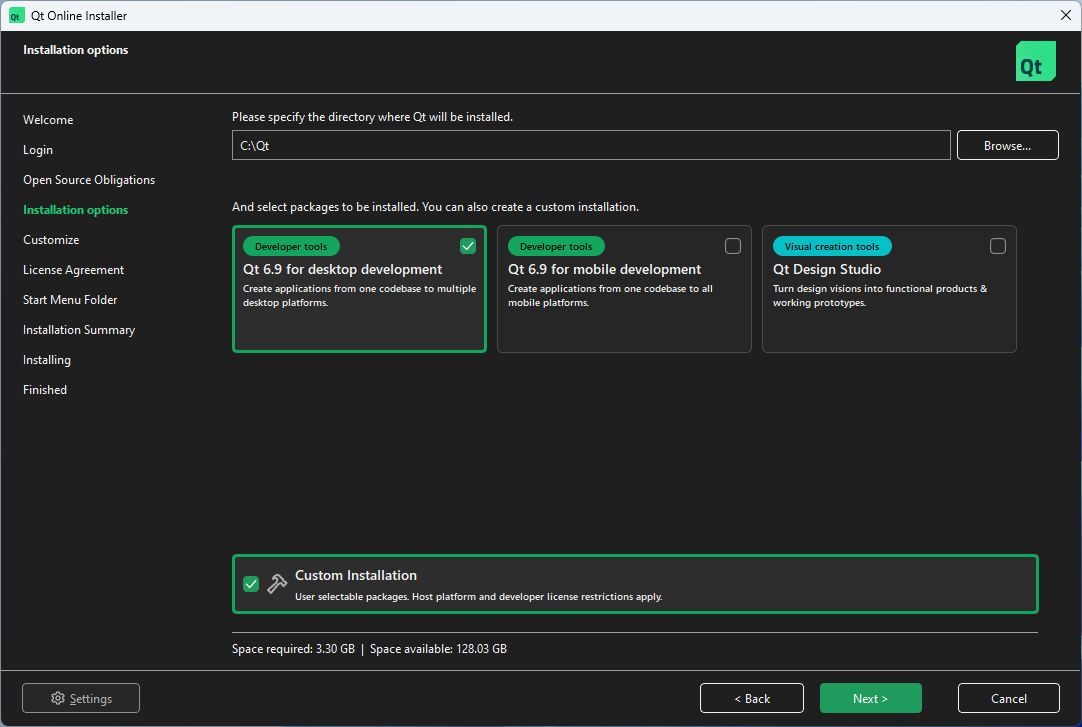Click the Custom Installation hammer wrench icon
Image resolution: width=1082 pixels, height=727 pixels.
(x=277, y=584)
